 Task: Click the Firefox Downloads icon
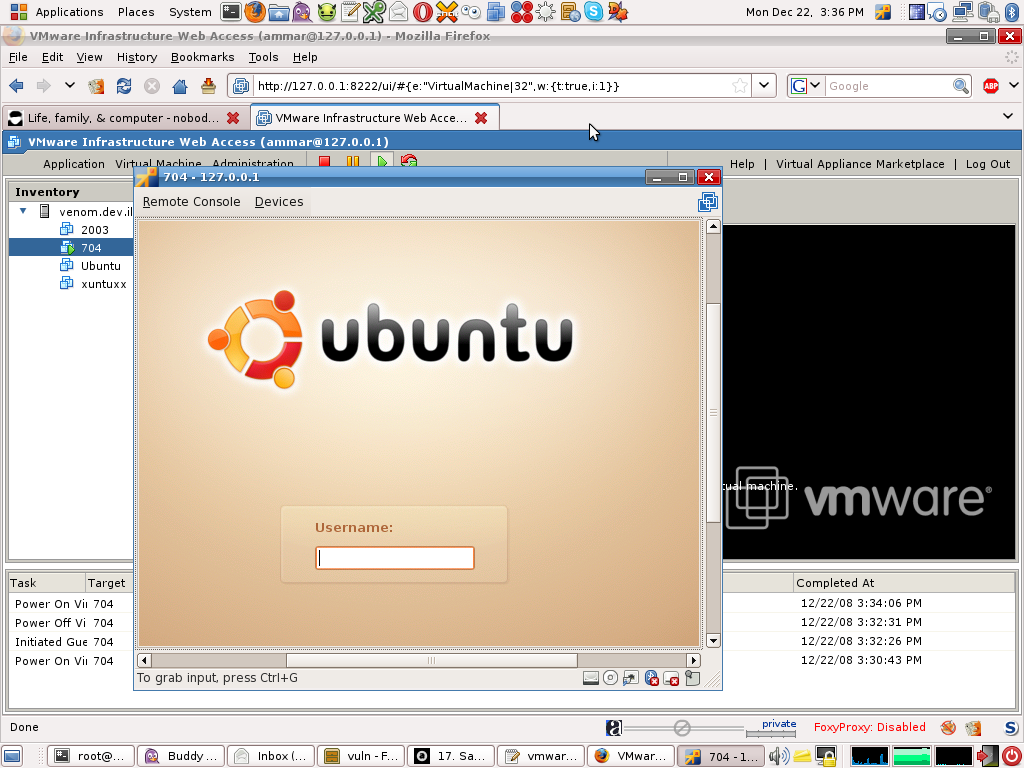(208, 86)
